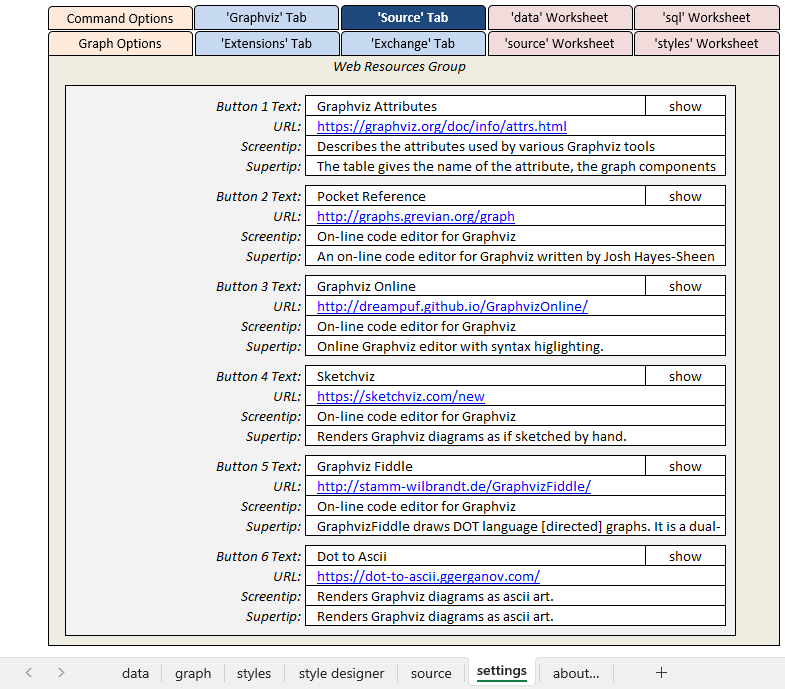Toggle the 'show' cell for Sketchviz
Image resolution: width=785 pixels, height=689 pixels.
[x=685, y=377]
